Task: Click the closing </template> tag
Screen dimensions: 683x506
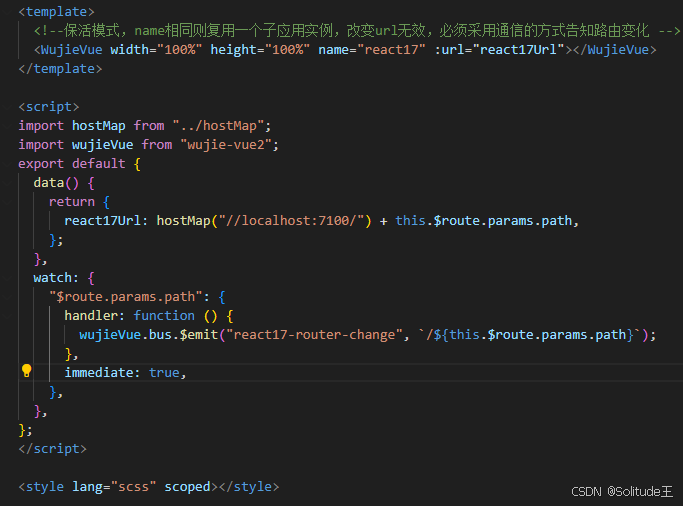Action: pyautogui.click(x=60, y=69)
